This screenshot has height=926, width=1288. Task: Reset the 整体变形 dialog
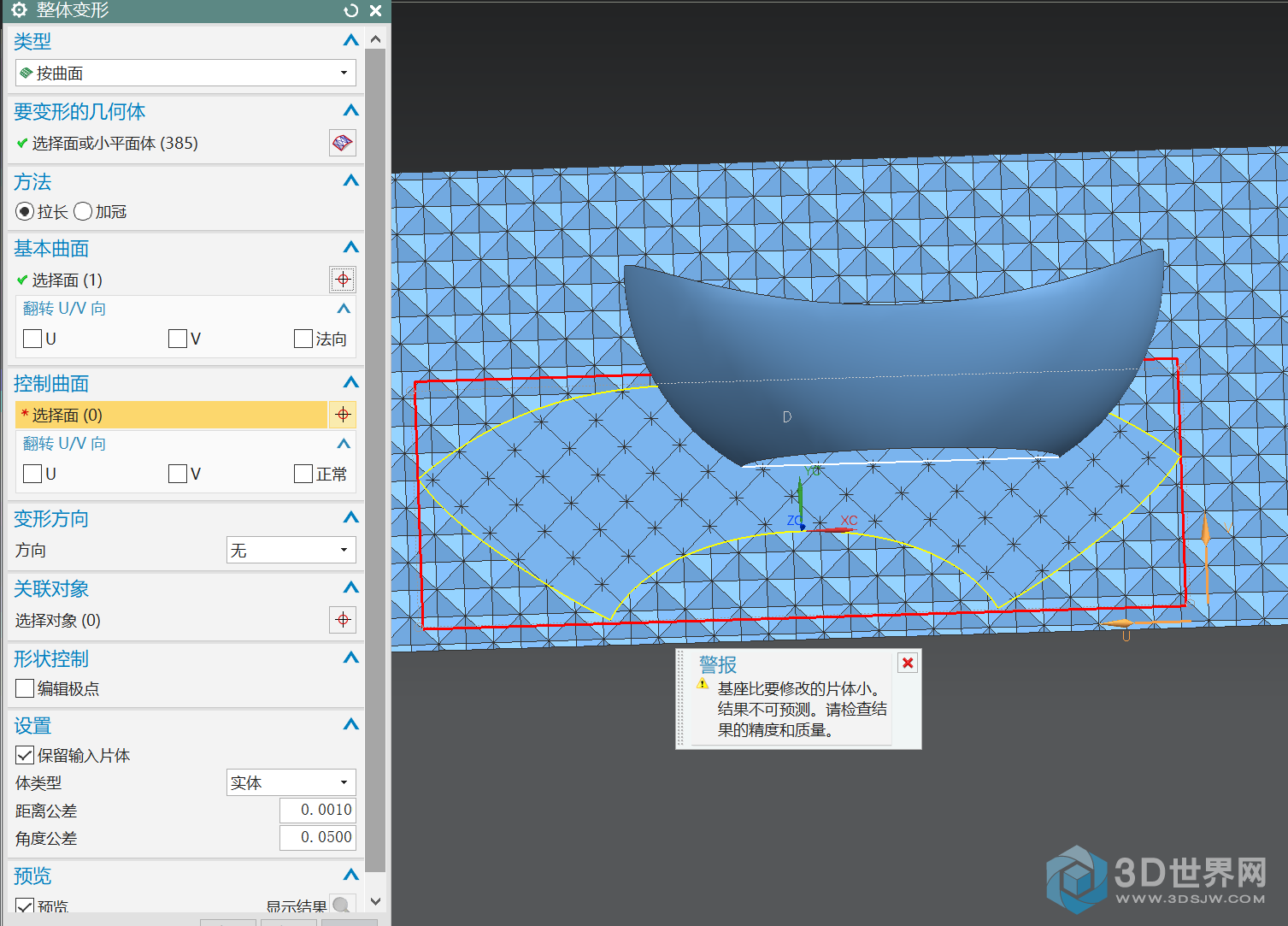coord(350,10)
